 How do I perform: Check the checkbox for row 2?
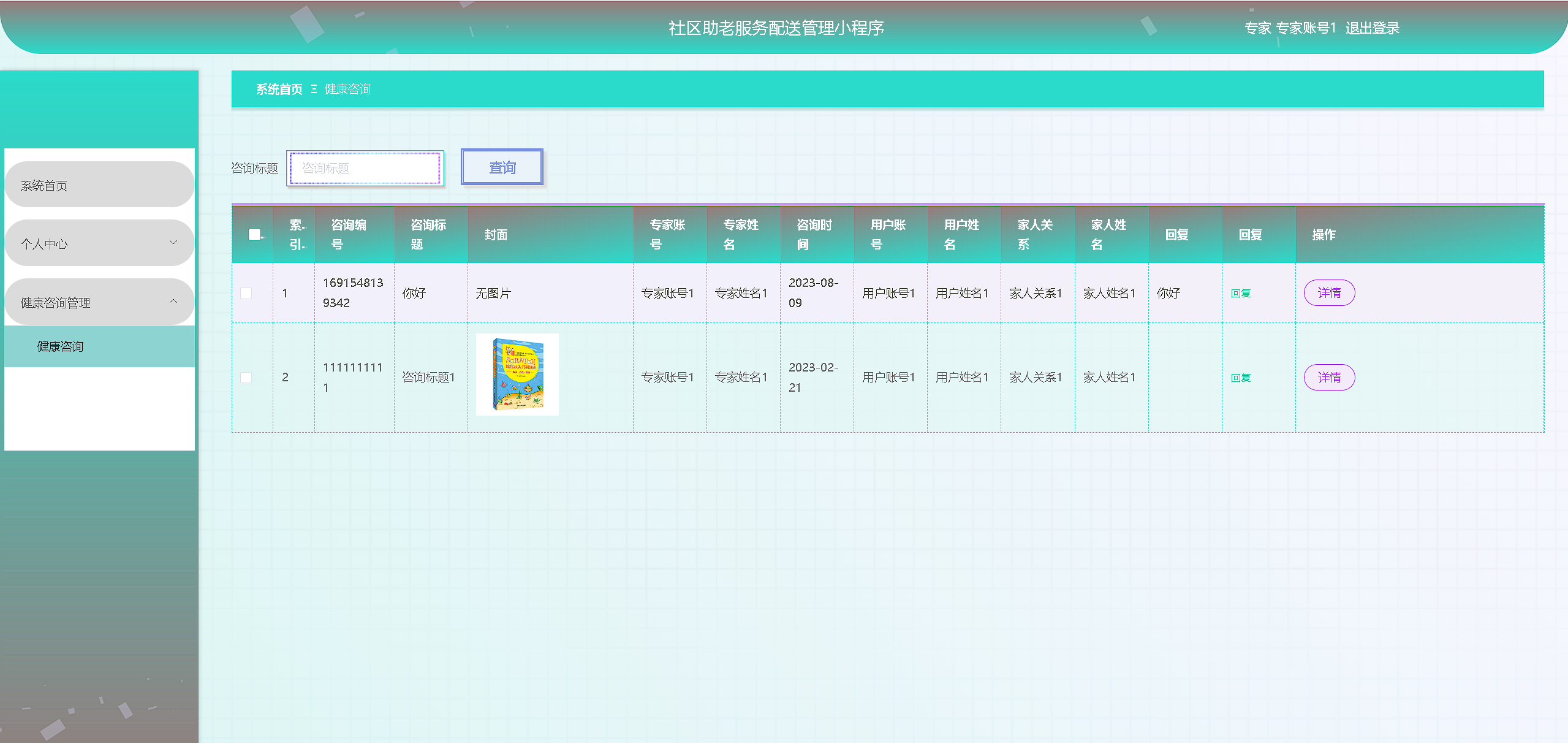click(x=246, y=378)
